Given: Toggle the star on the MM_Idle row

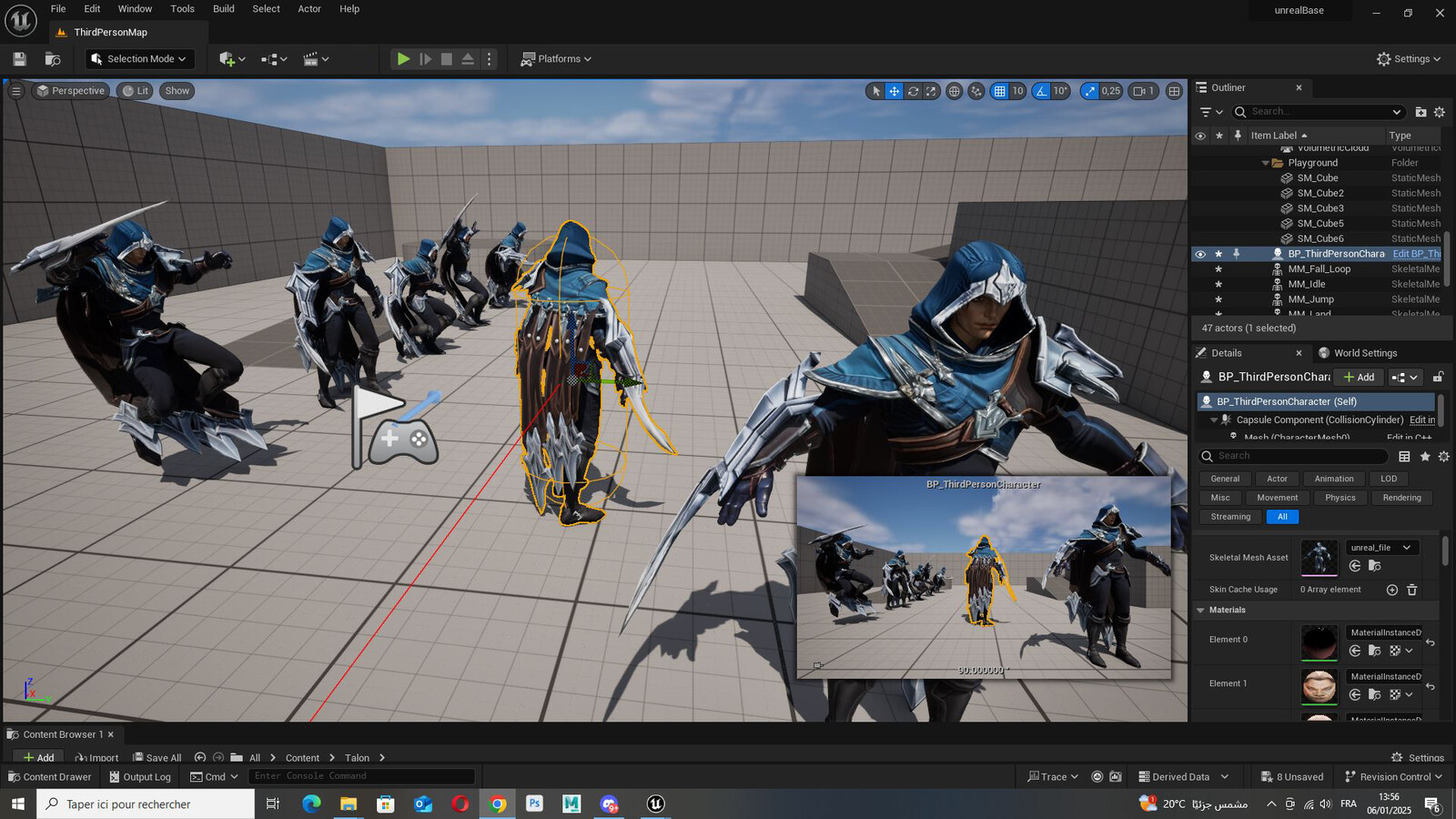Looking at the screenshot, I should (1218, 284).
